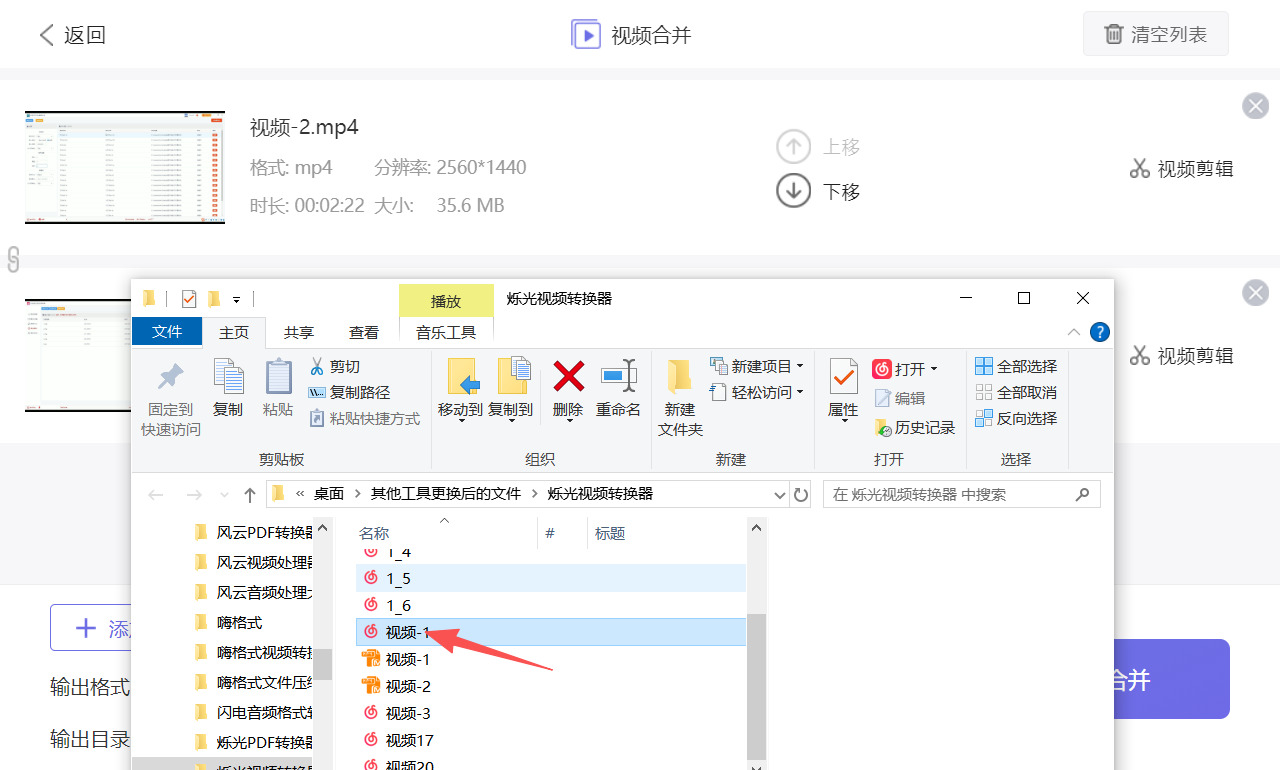This screenshot has width=1280, height=770.
Task: Click 全部选择 in ribbon
Action: pos(1016,366)
